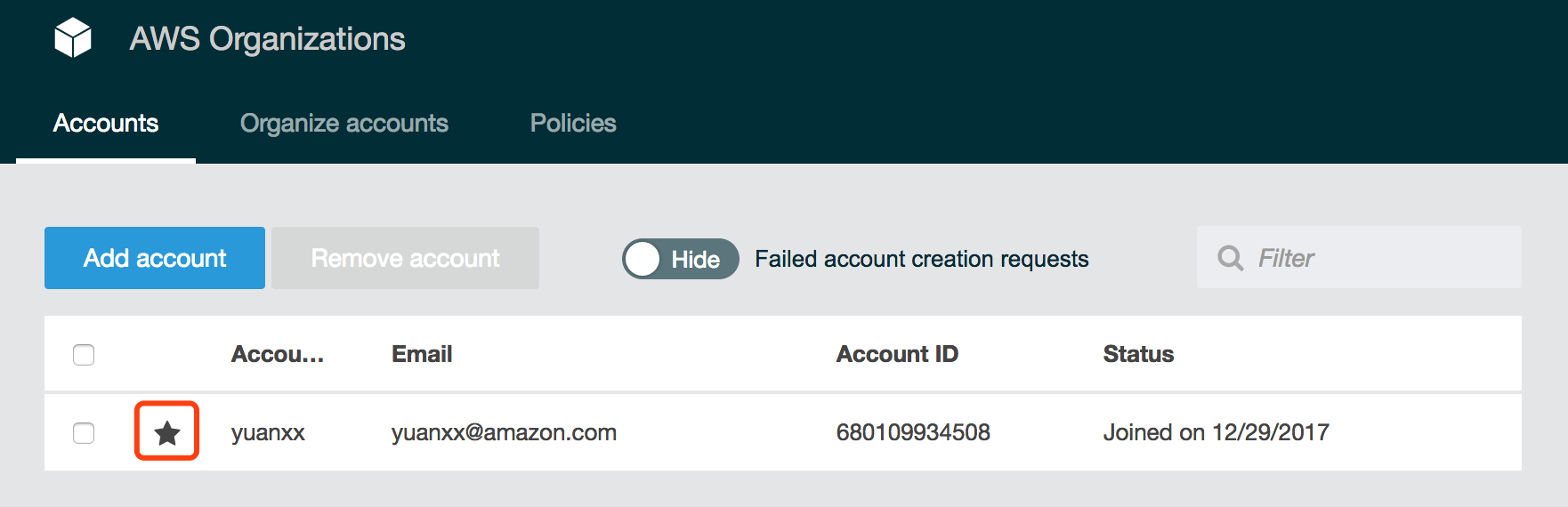Sort by the Account ID column header
Image resolution: width=1568 pixels, height=507 pixels.
[x=897, y=355]
